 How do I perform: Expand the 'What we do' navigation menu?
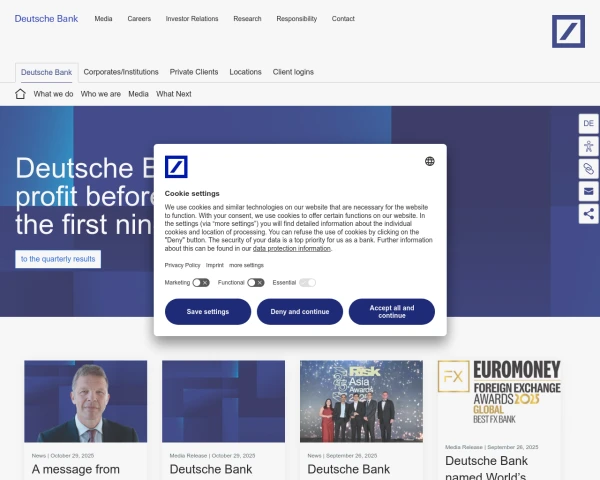click(53, 94)
